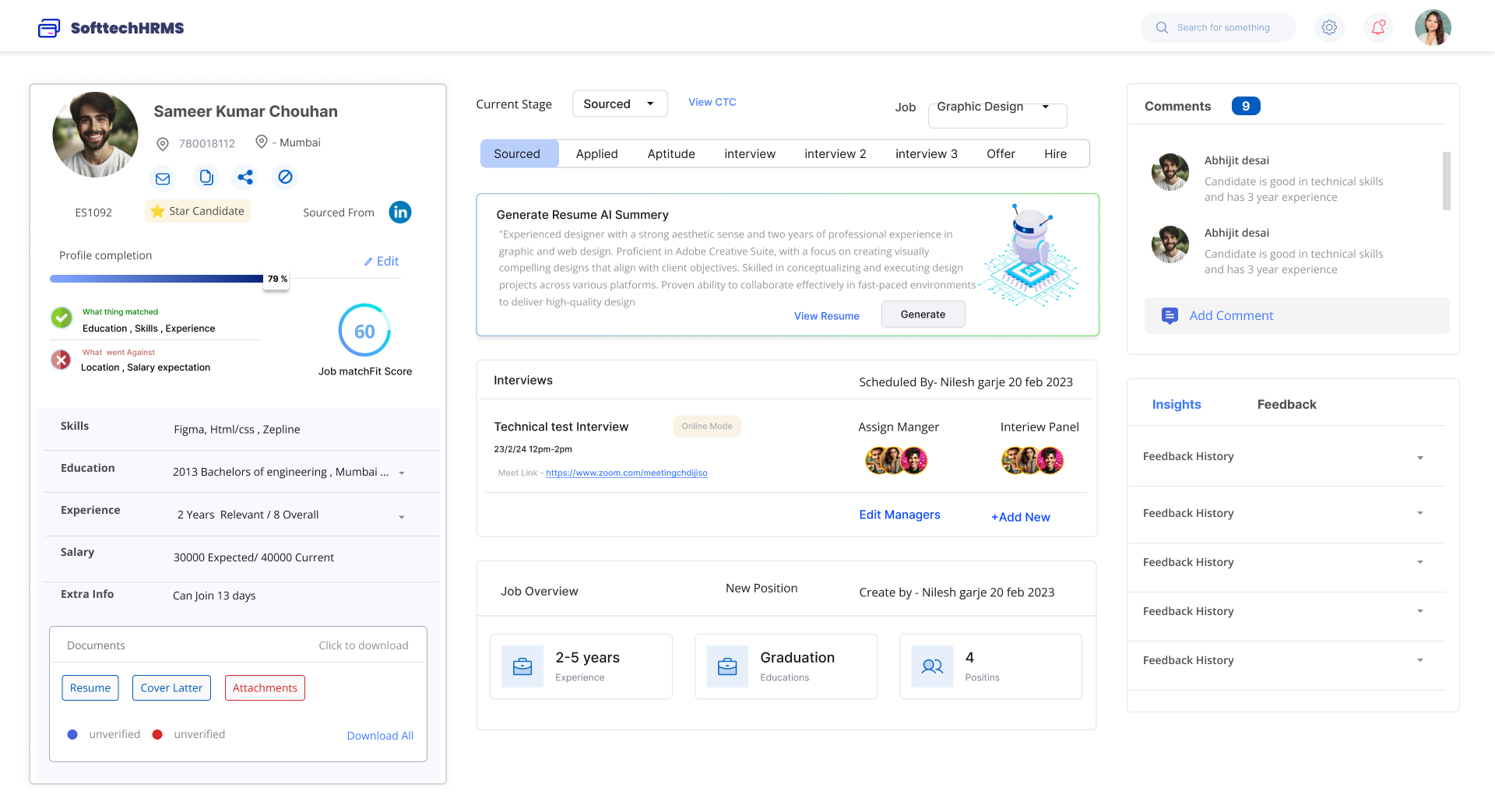
Task: Expand the Education details row
Action: 402,473
